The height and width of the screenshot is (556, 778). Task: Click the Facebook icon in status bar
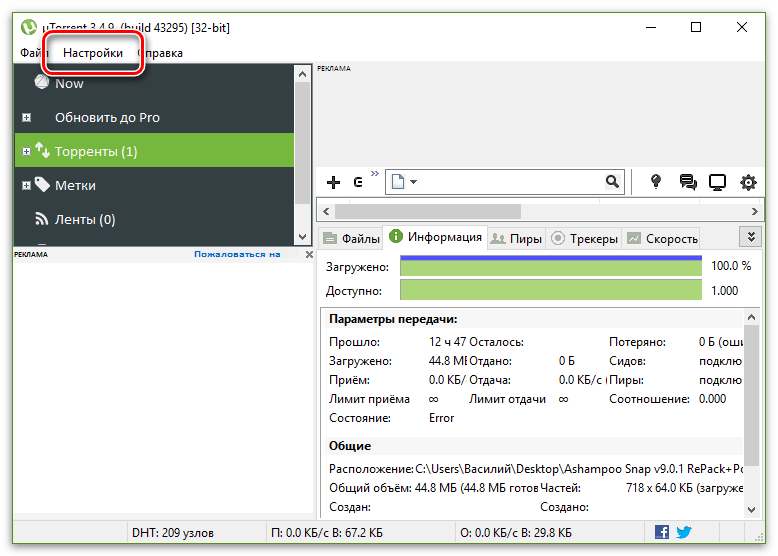[661, 532]
